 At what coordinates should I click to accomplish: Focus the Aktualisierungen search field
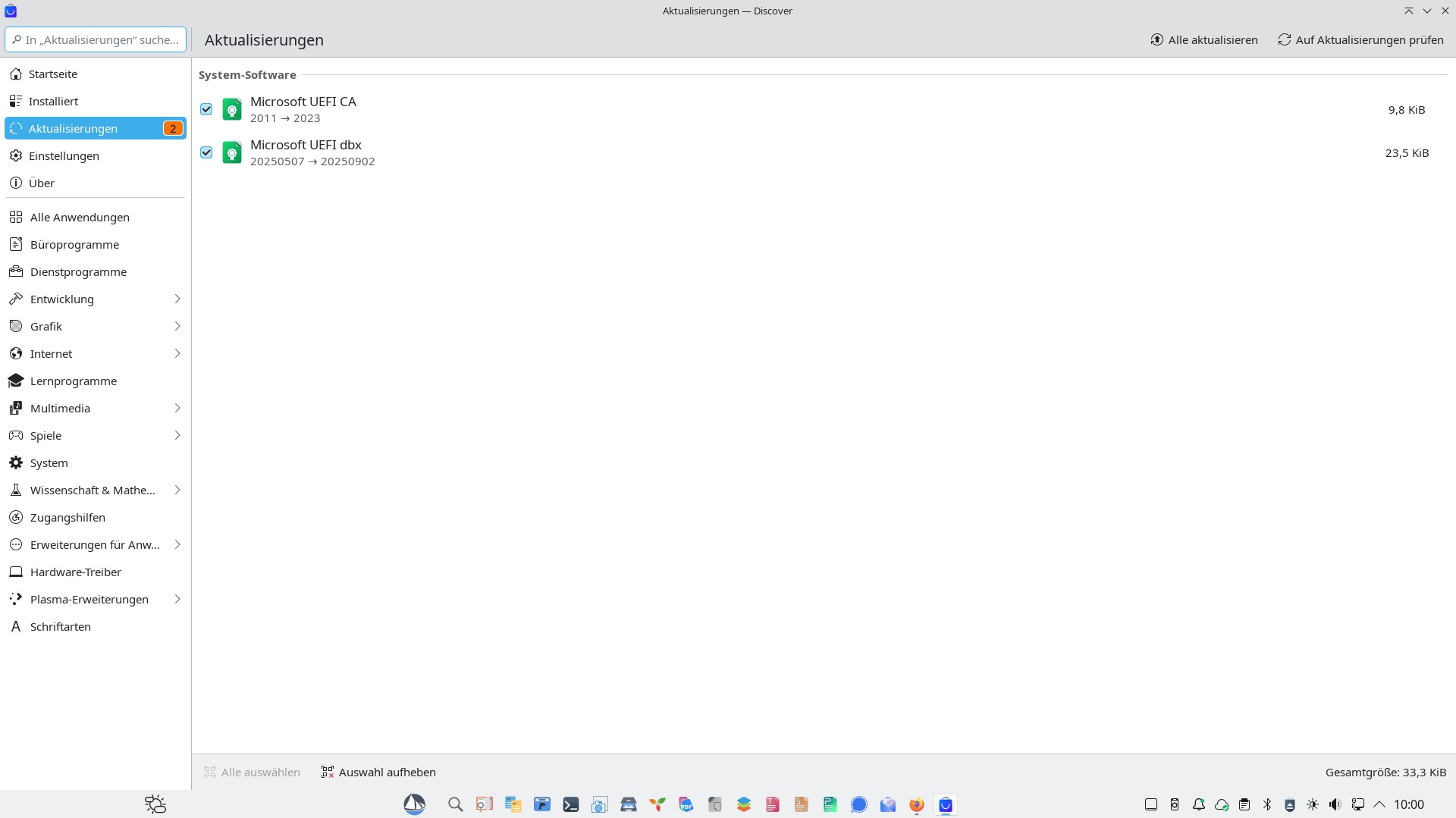(x=96, y=40)
